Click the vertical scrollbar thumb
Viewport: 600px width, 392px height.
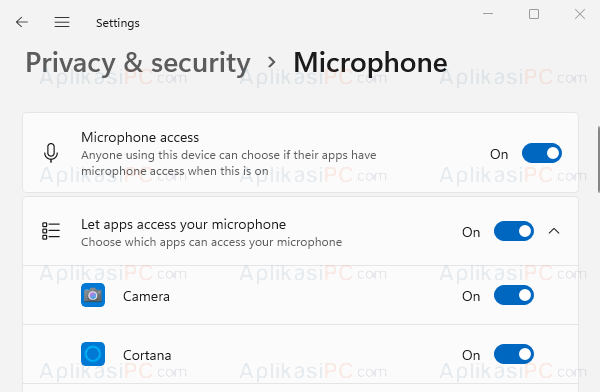pos(598,159)
